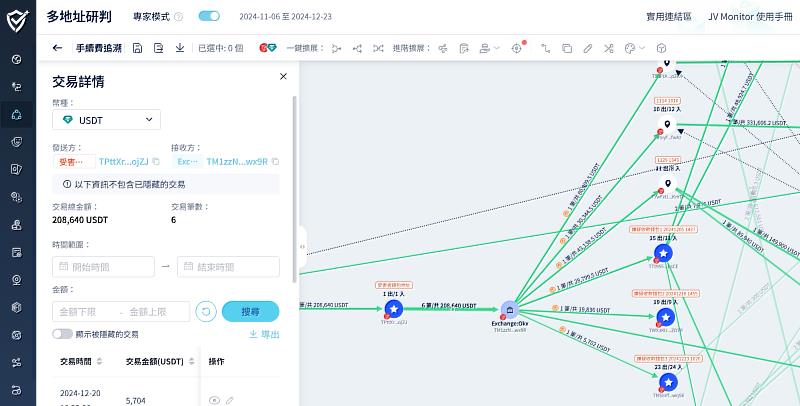Click the save diskette toolbar icon
The height and width of the screenshot is (406, 800).
tap(137, 48)
